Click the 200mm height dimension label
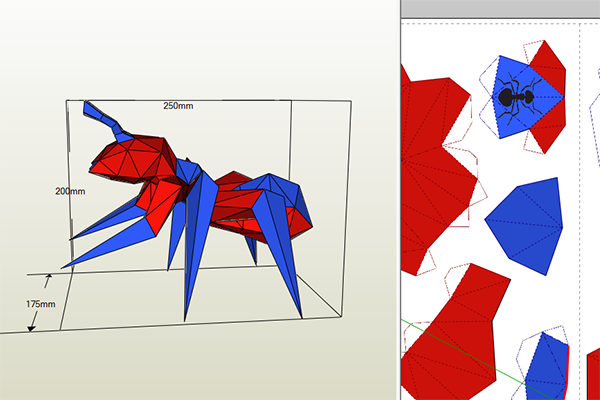Image resolution: width=600 pixels, height=400 pixels. [x=70, y=191]
